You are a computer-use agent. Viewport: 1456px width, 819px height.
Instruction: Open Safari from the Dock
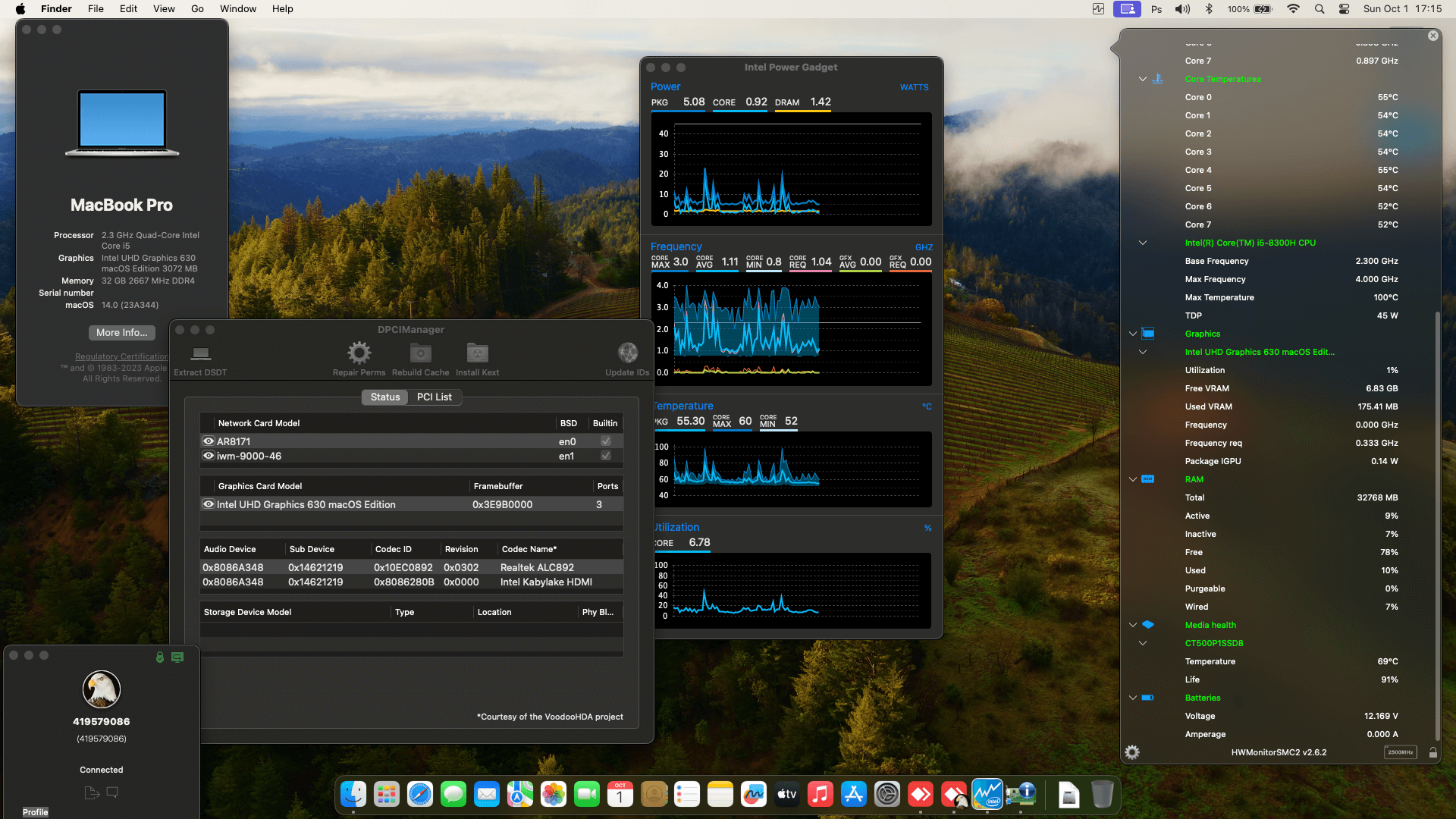(x=420, y=795)
